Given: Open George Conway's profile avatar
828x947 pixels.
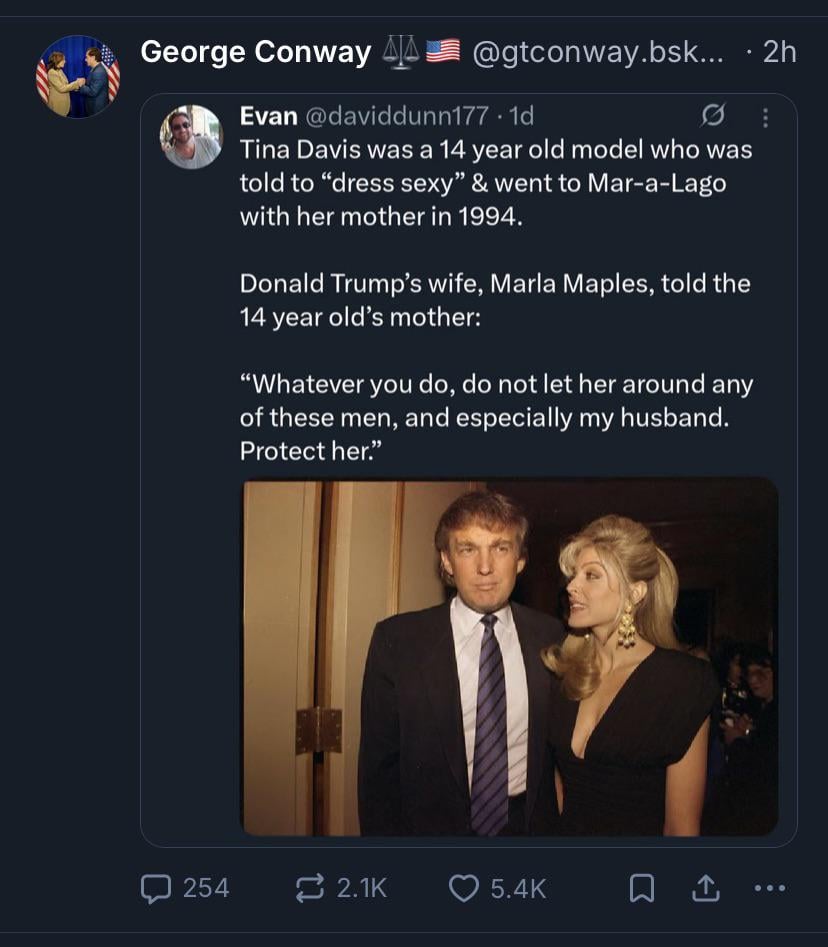Looking at the screenshot, I should coord(78,77).
